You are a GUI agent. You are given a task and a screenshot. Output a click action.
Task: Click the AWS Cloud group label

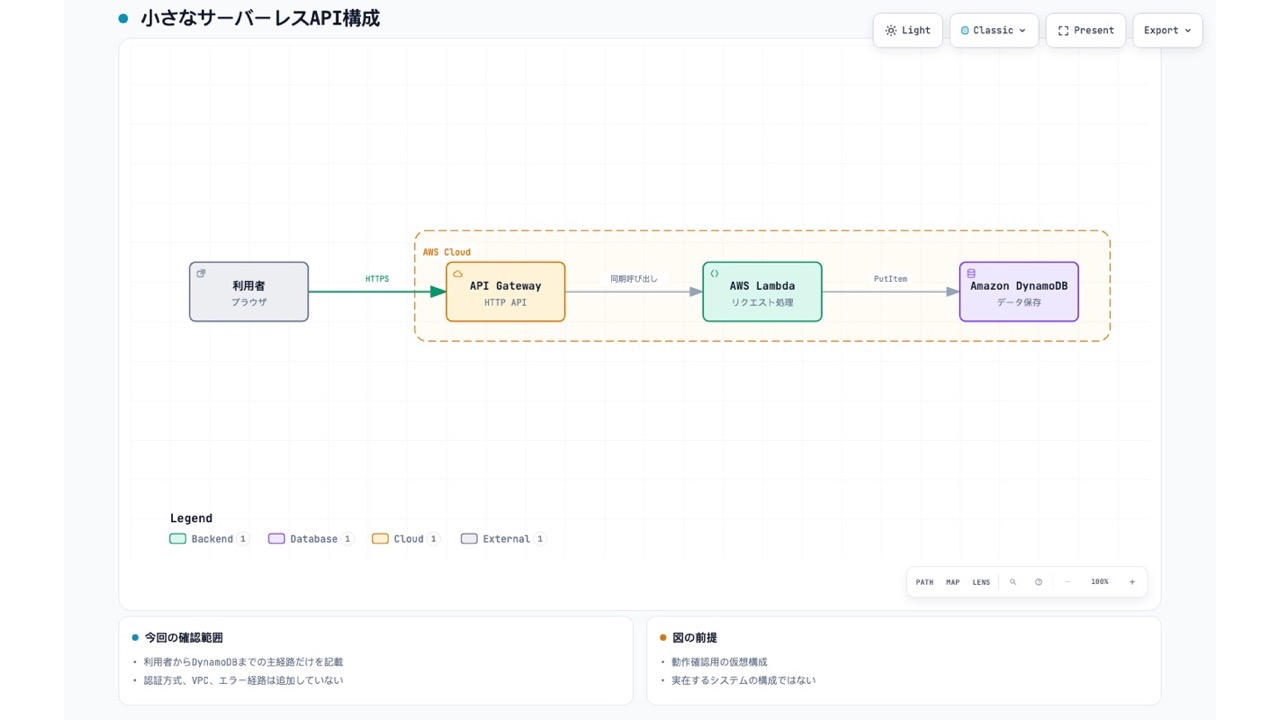(x=446, y=252)
